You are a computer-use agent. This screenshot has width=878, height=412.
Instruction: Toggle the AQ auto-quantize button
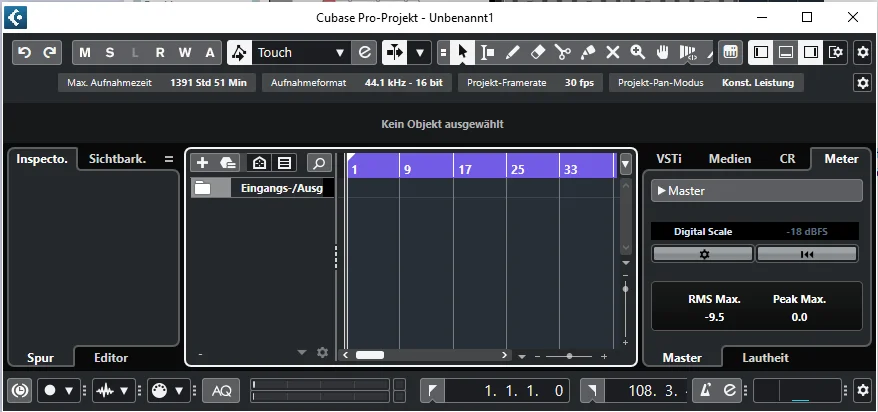(x=221, y=391)
